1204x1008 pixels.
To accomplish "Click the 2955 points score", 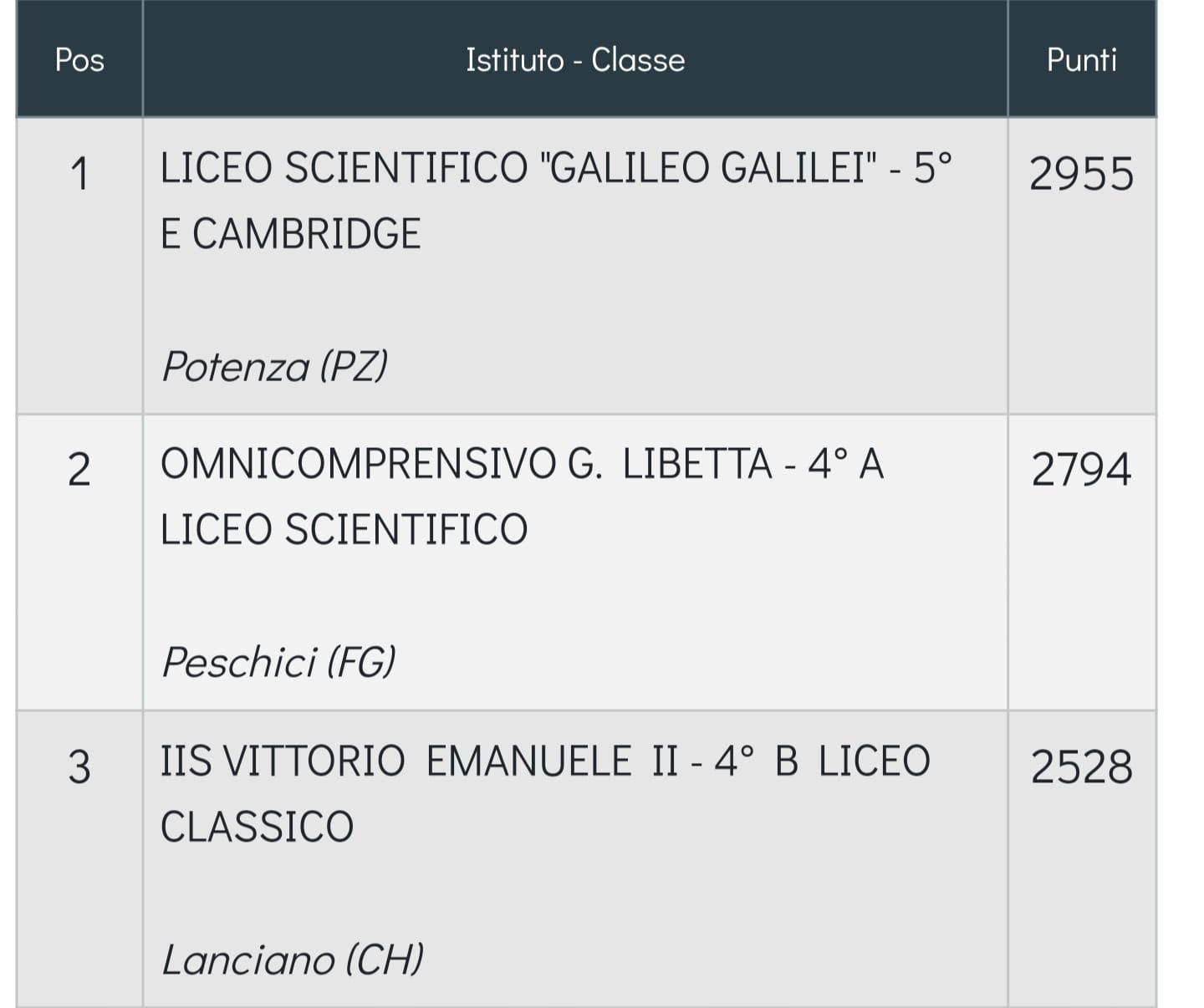I will coord(1081,175).
